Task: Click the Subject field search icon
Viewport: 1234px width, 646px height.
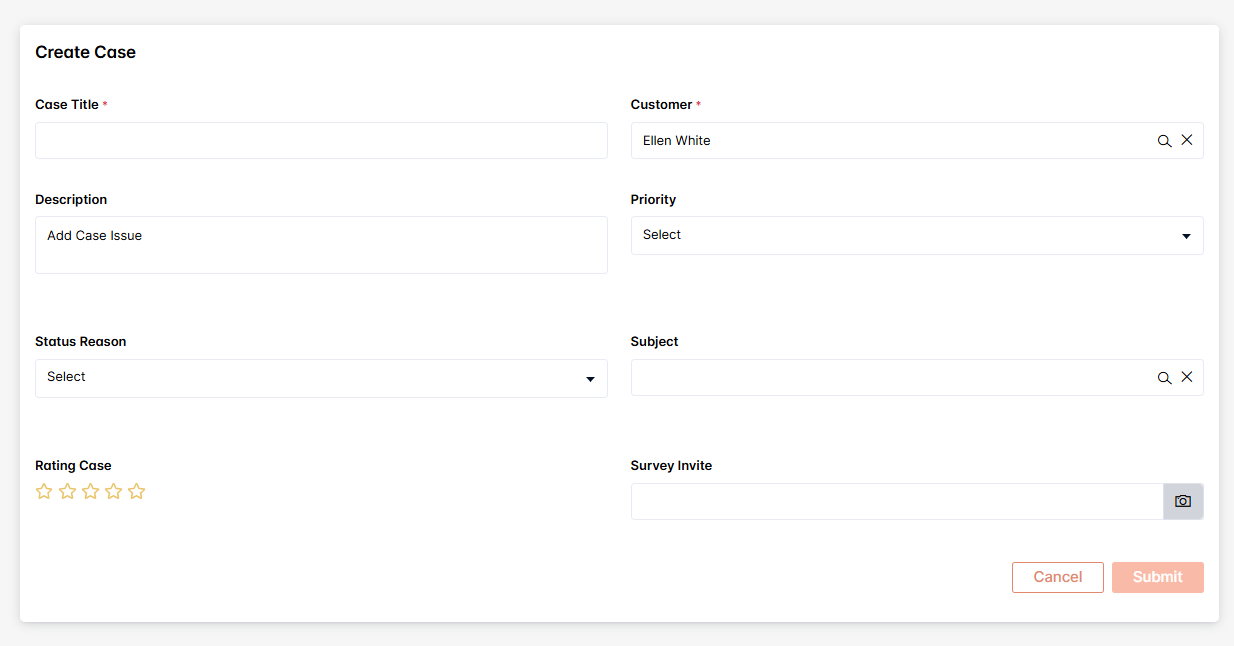Action: [x=1164, y=378]
